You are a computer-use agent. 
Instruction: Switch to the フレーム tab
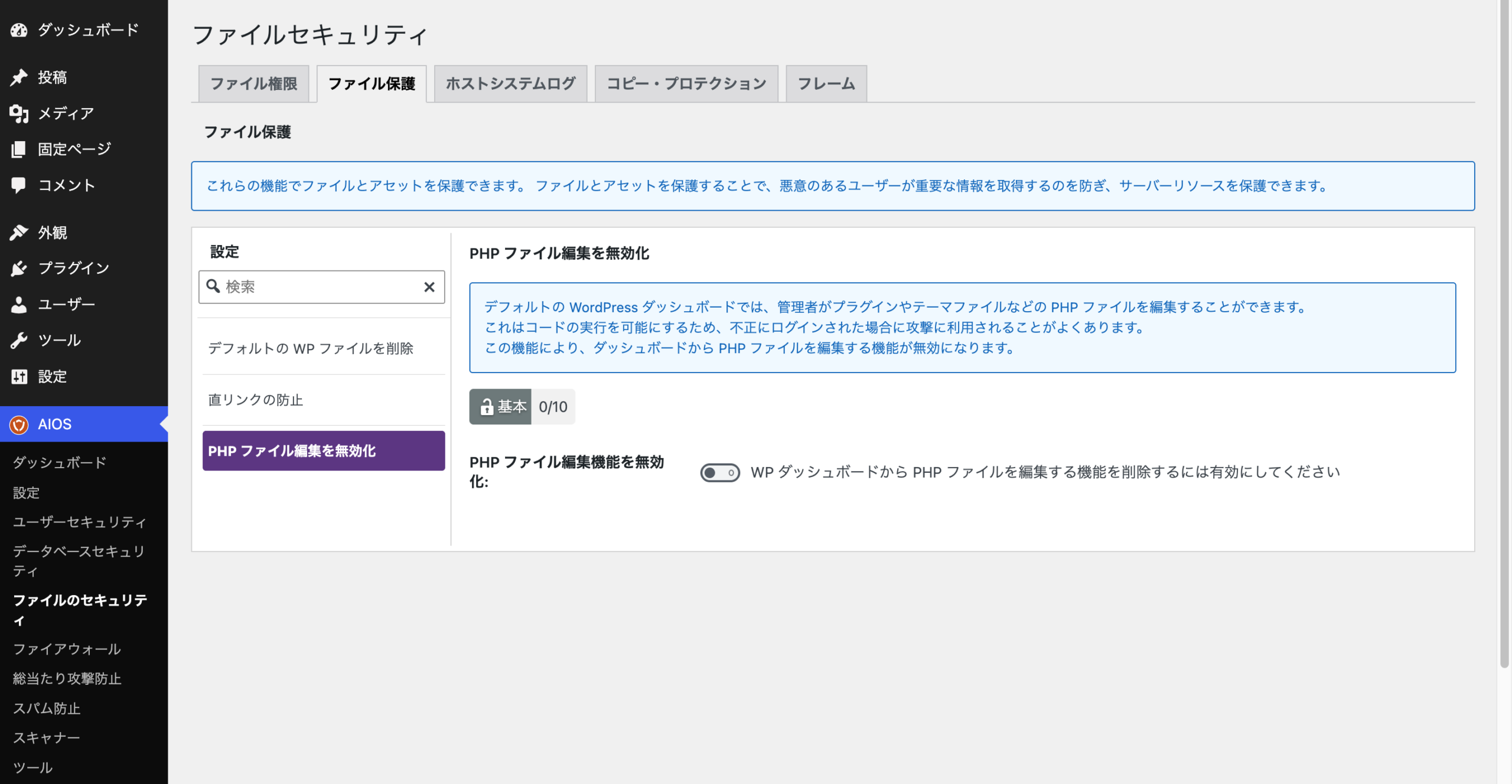tap(826, 84)
